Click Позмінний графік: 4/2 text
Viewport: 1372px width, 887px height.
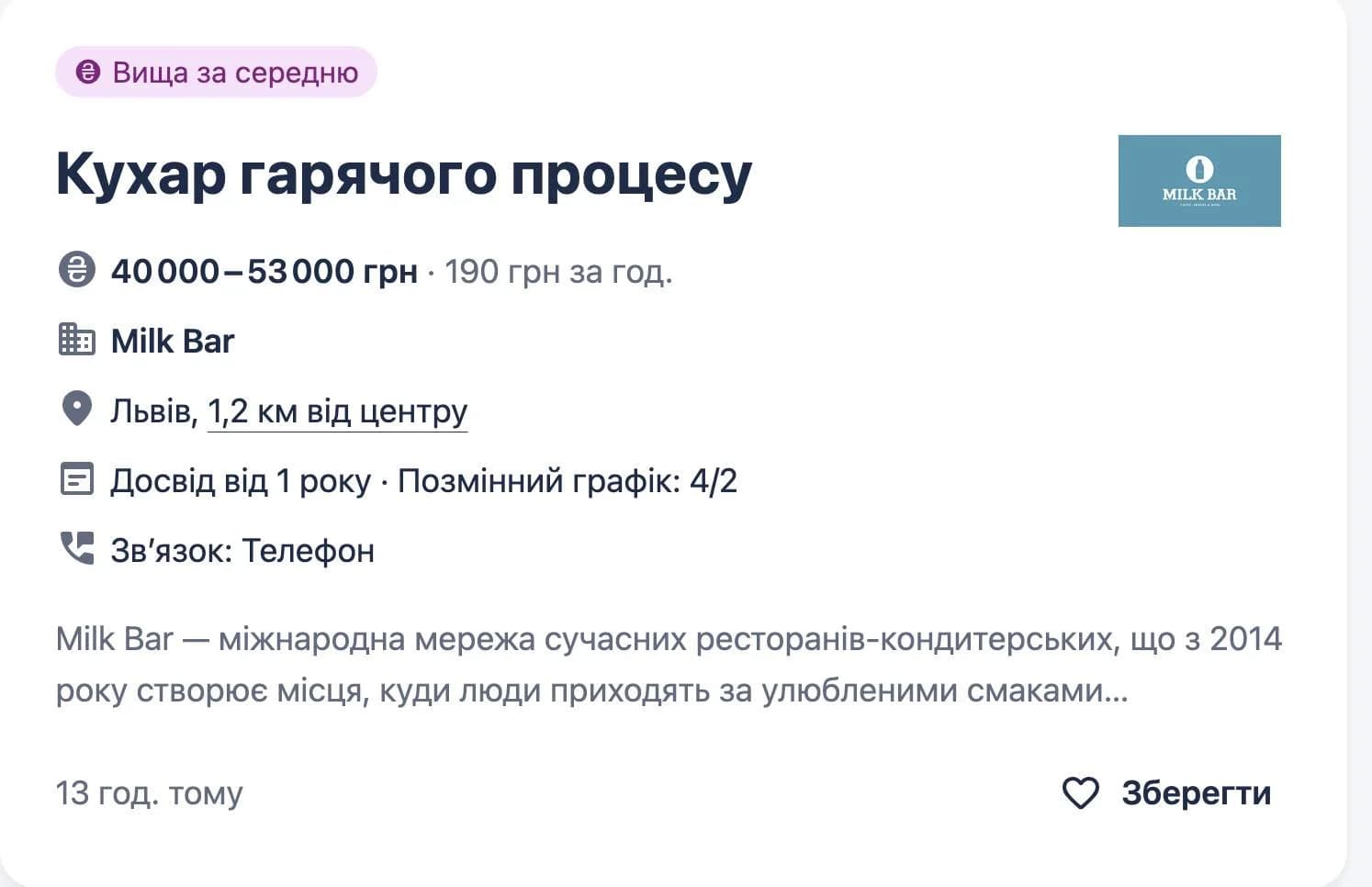pos(568,480)
